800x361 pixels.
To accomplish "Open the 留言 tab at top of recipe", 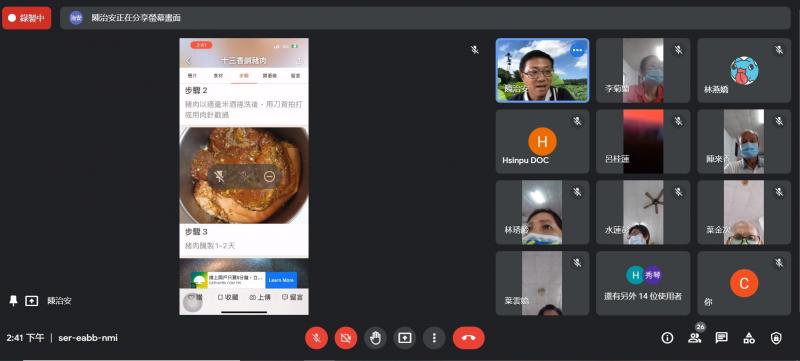I will coord(295,75).
